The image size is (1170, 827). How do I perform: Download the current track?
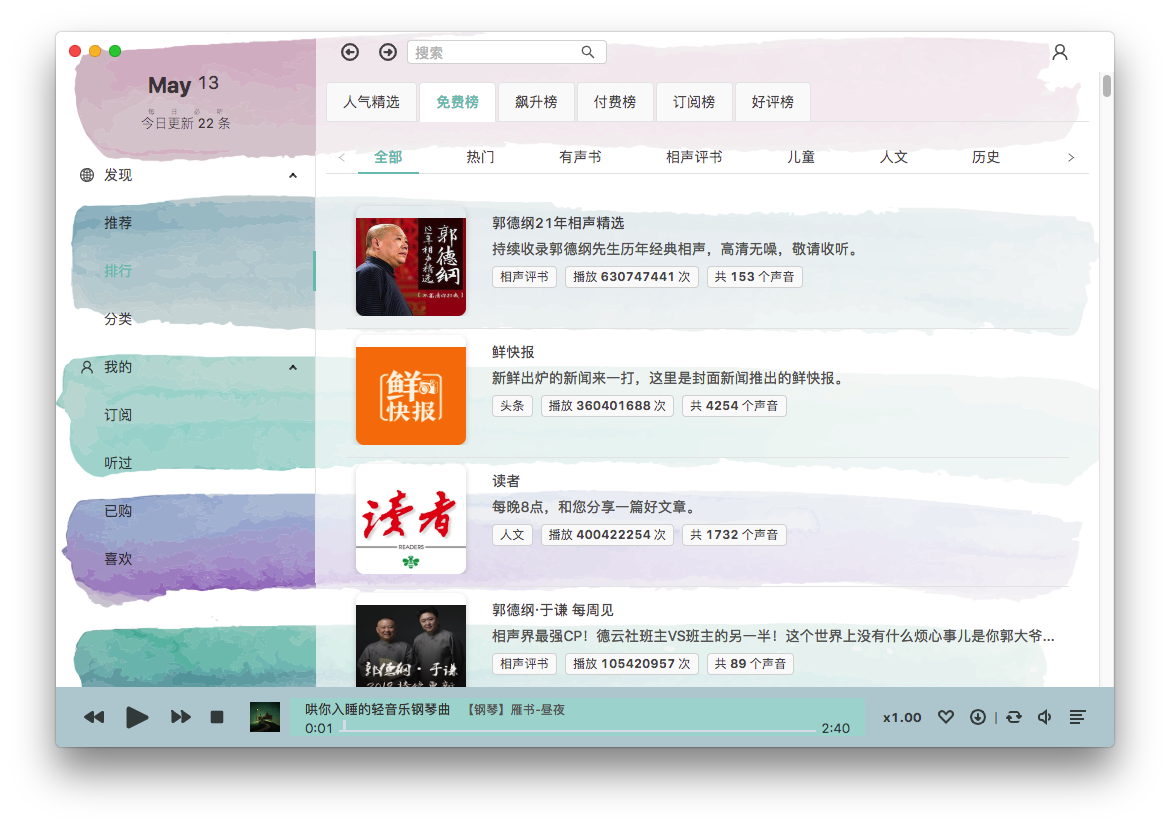[977, 717]
